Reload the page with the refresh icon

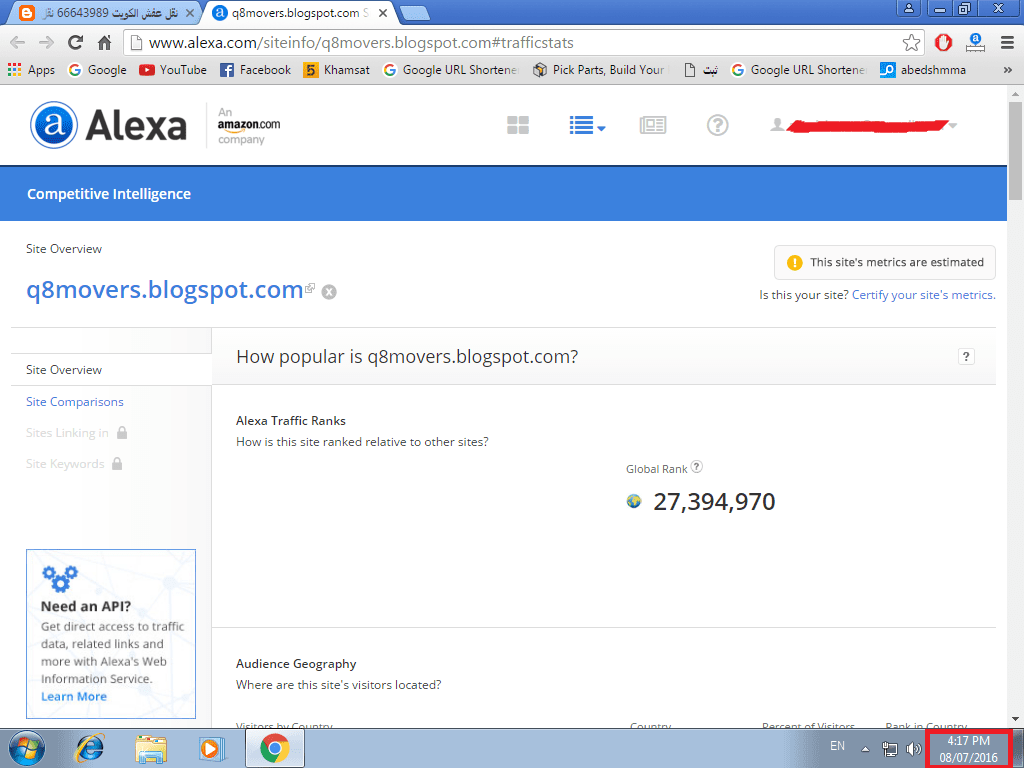pos(76,42)
